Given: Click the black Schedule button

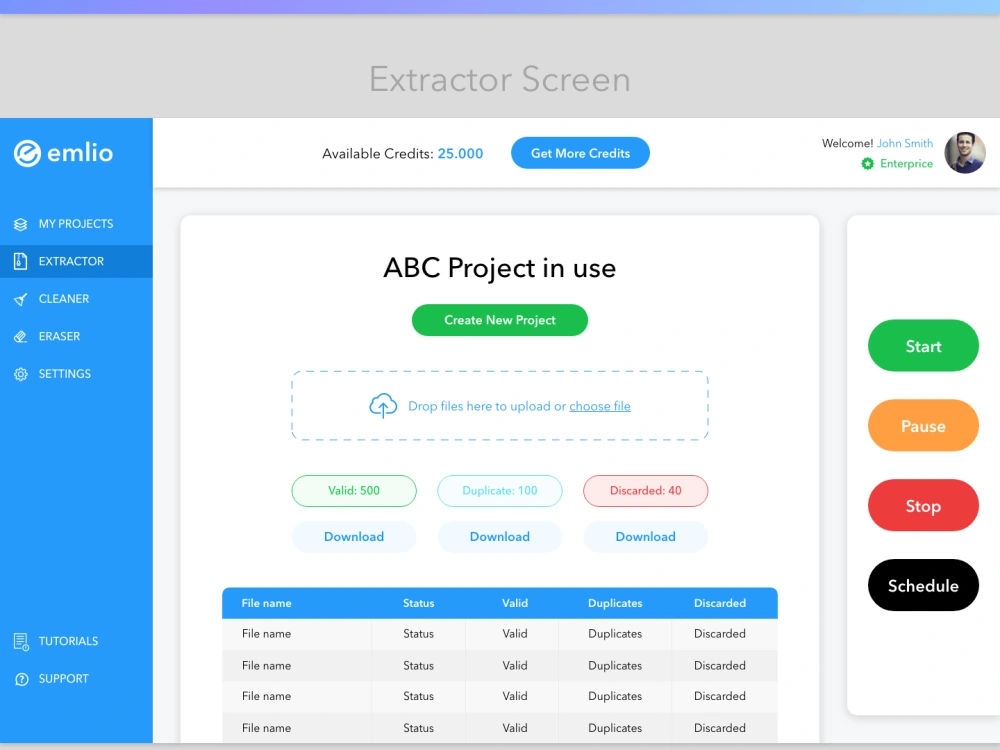Looking at the screenshot, I should click(x=923, y=585).
